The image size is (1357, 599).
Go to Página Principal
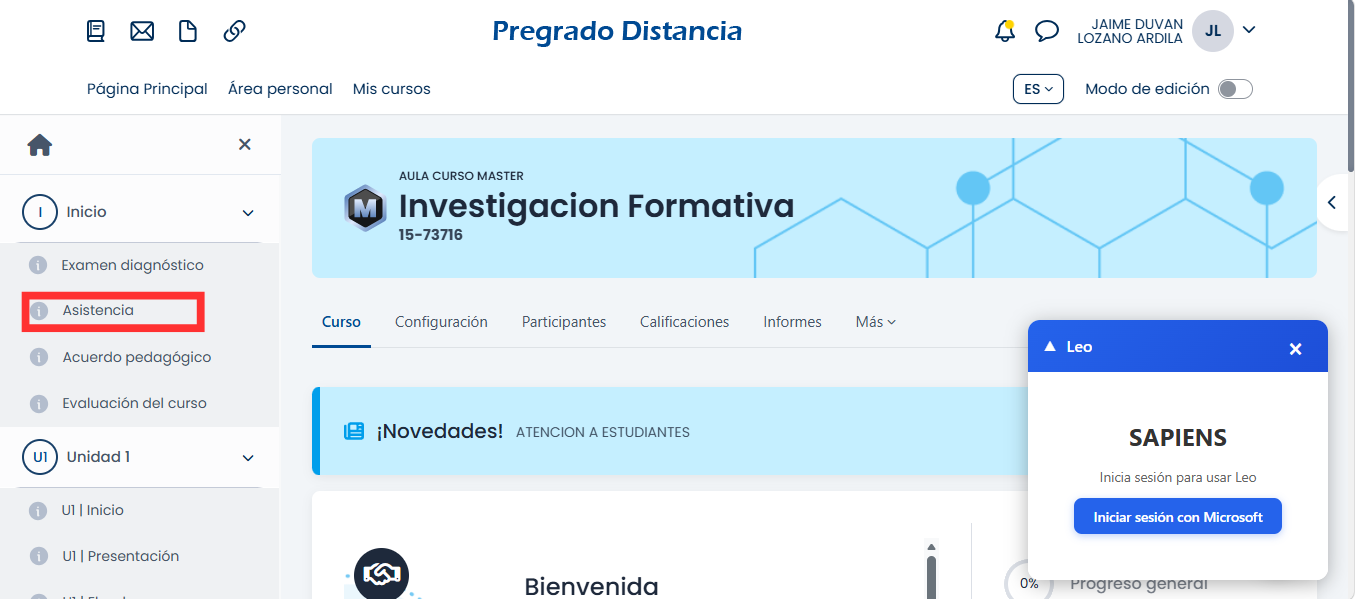click(x=147, y=89)
